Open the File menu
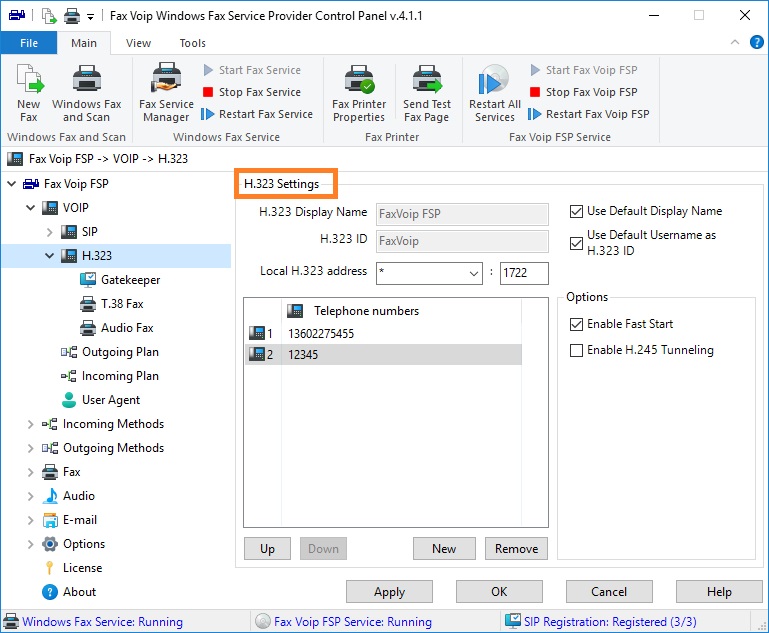Screen dimensions: 769x633 tap(29, 43)
